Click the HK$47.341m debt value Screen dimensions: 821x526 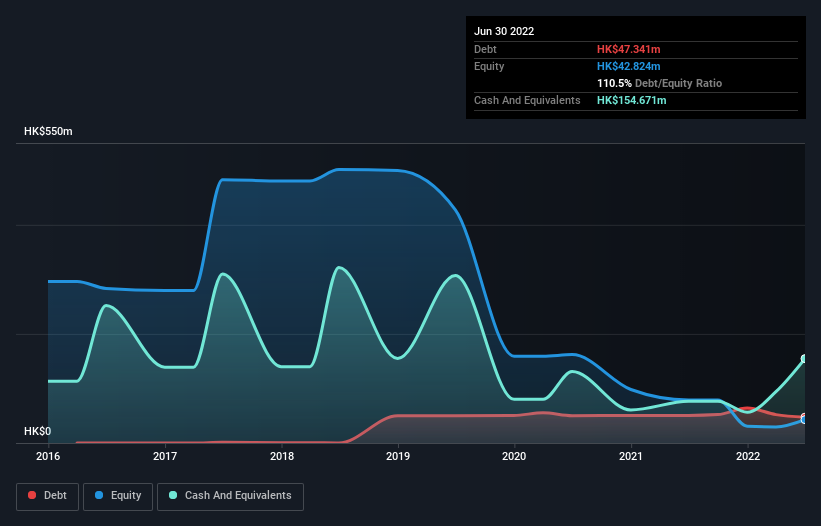628,49
